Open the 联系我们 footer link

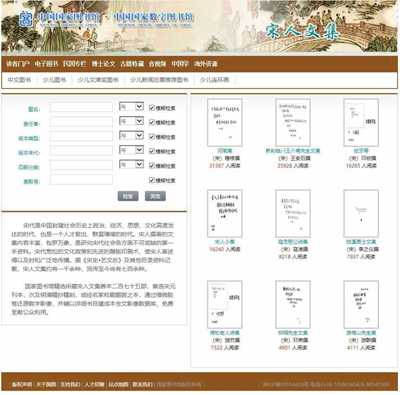tap(142, 384)
